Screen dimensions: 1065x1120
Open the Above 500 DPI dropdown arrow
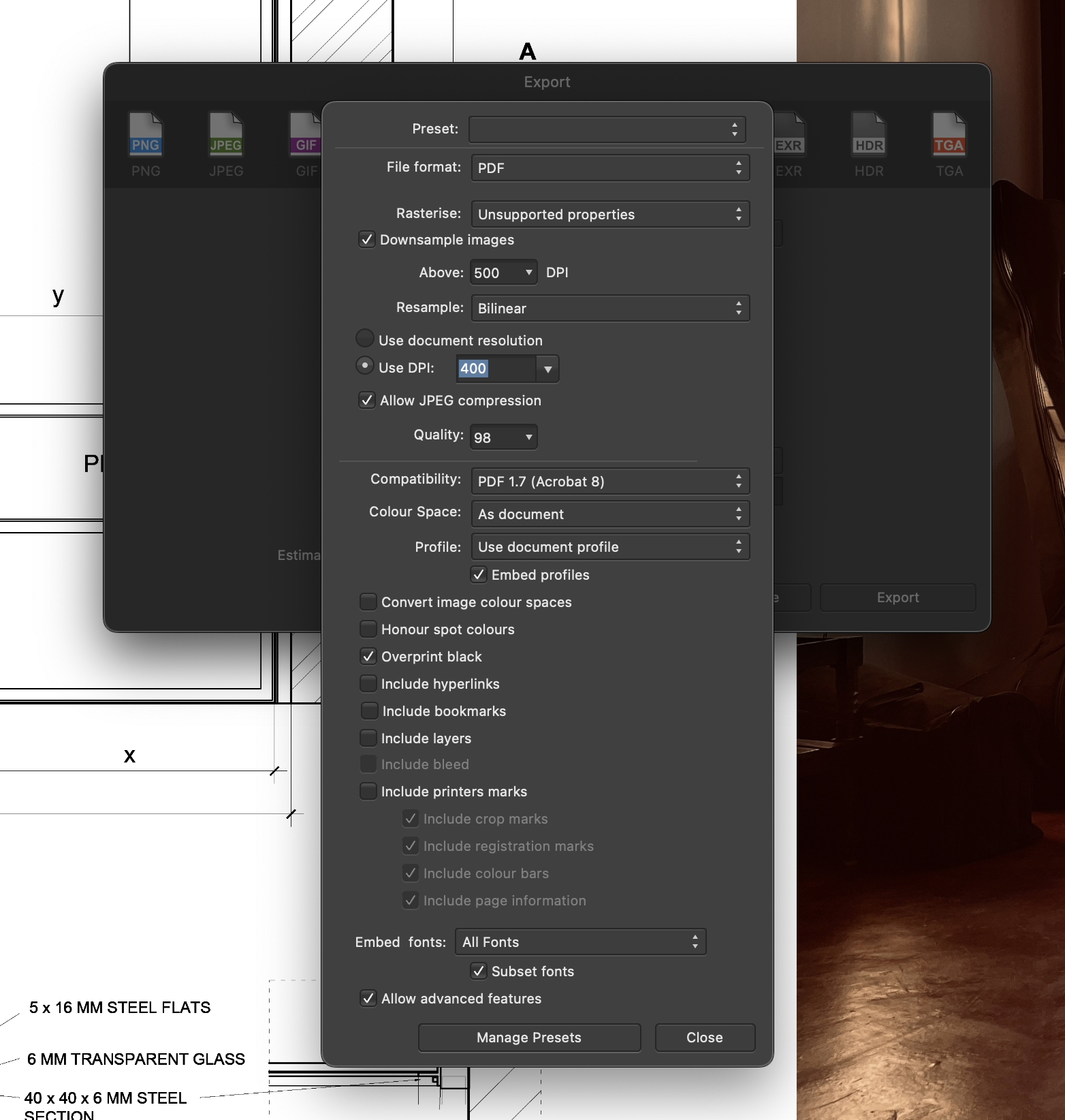pyautogui.click(x=528, y=273)
